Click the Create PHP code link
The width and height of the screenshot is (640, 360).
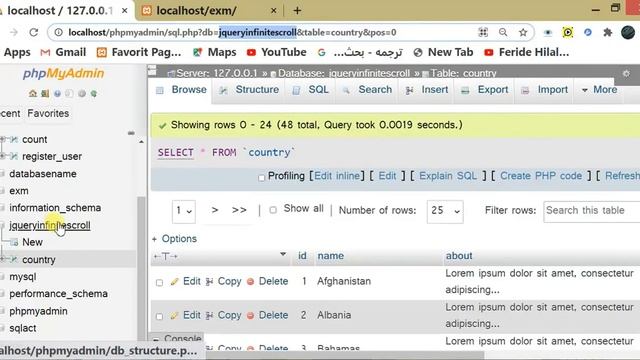pos(541,176)
